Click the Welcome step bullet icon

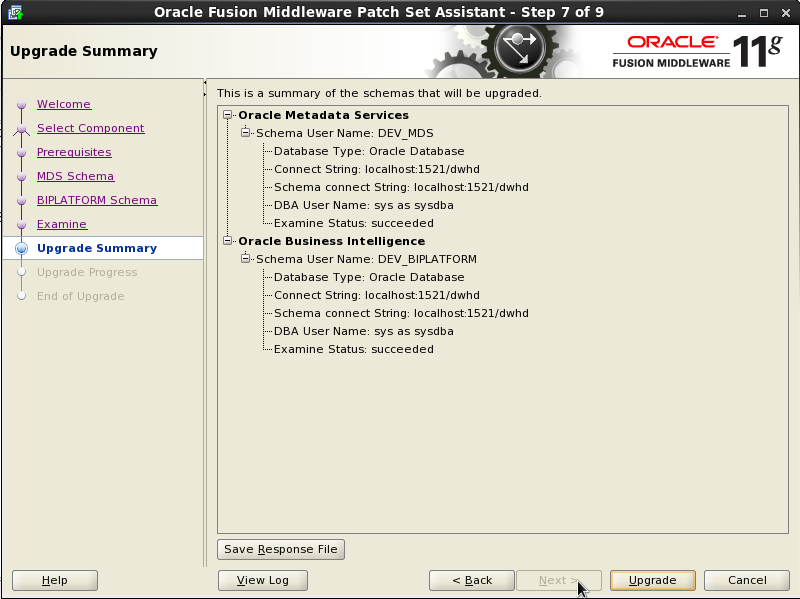point(21,105)
